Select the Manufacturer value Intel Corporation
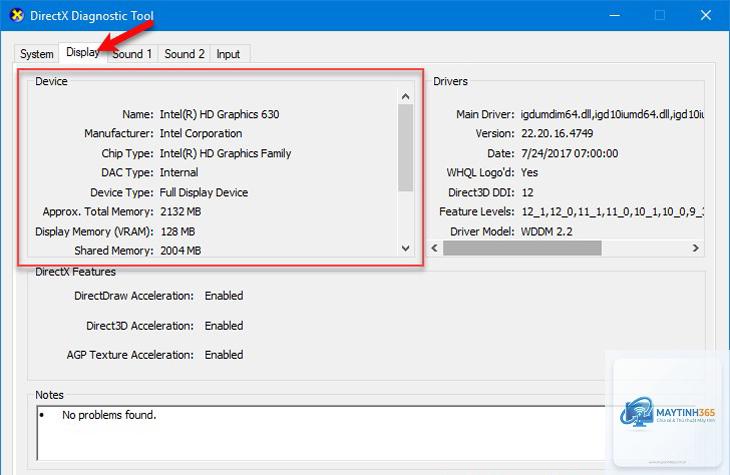The width and height of the screenshot is (730, 475). pos(201,134)
